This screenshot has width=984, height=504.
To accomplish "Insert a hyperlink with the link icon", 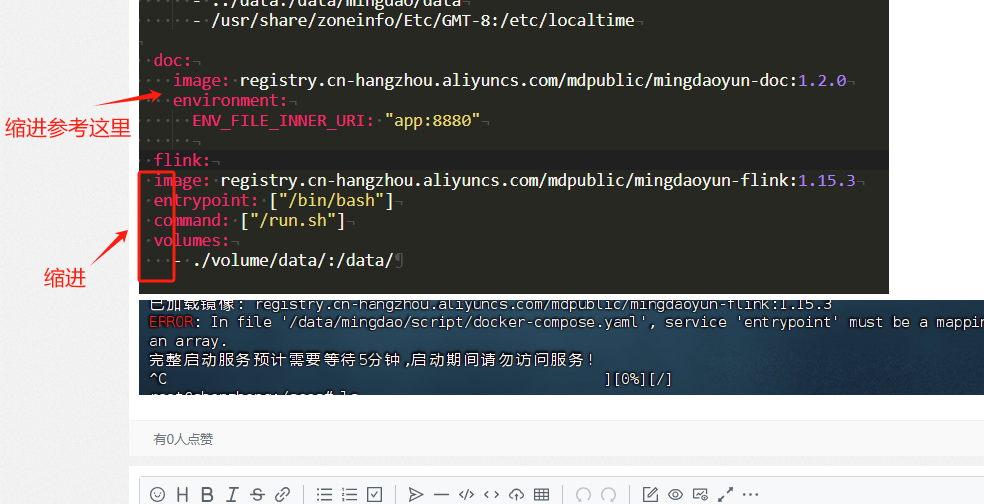I will tap(282, 495).
